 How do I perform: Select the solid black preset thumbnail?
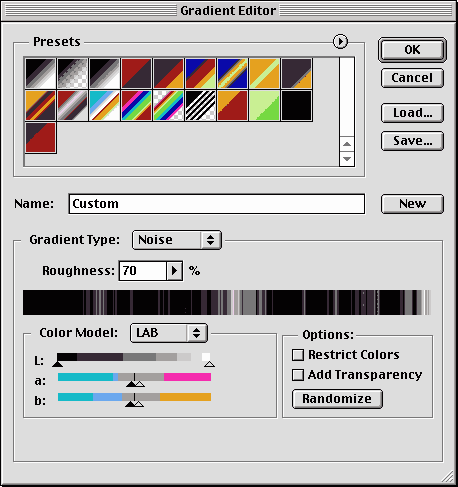pyautogui.click(x=296, y=106)
